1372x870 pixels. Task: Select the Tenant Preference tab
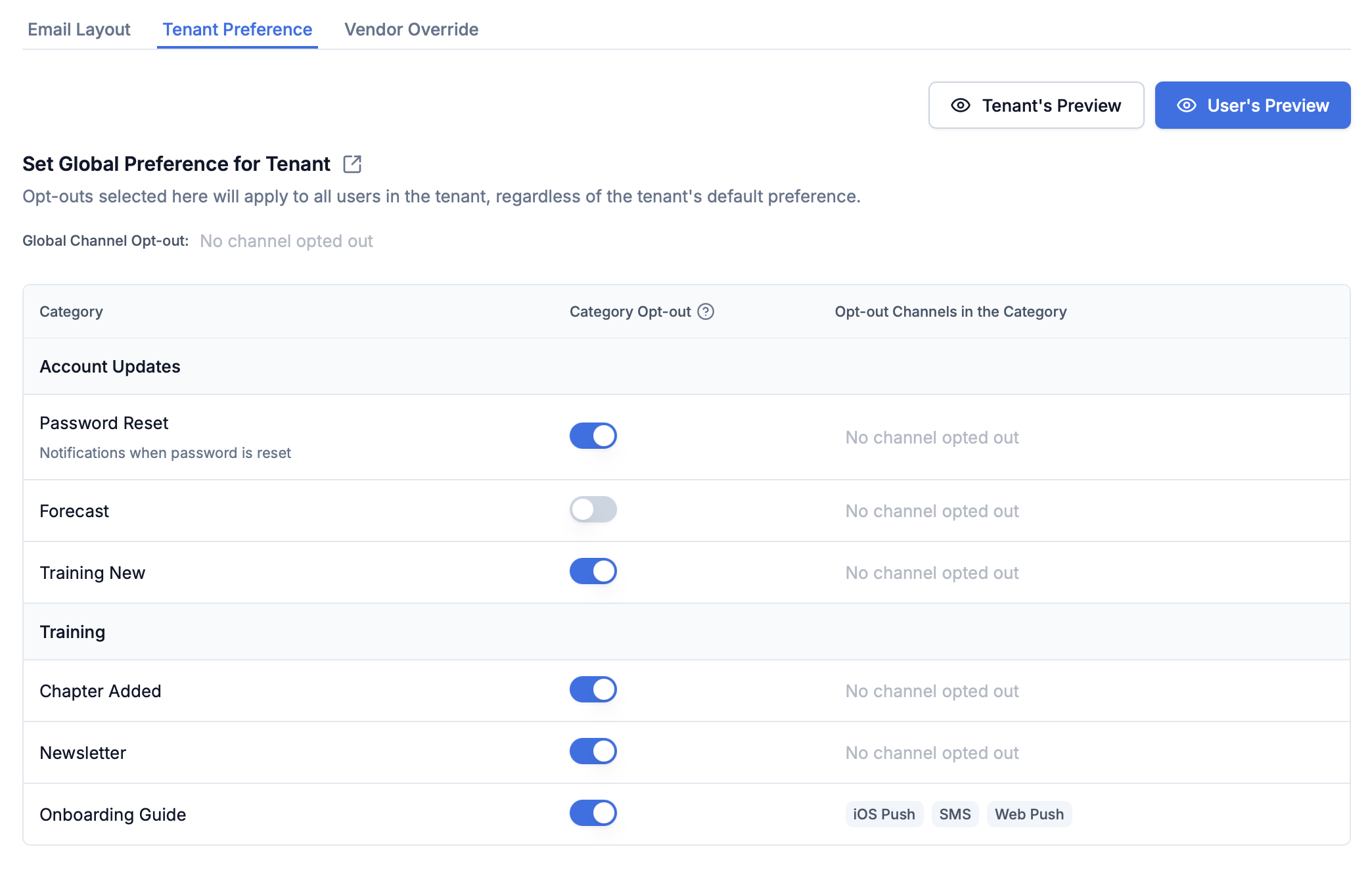[237, 30]
